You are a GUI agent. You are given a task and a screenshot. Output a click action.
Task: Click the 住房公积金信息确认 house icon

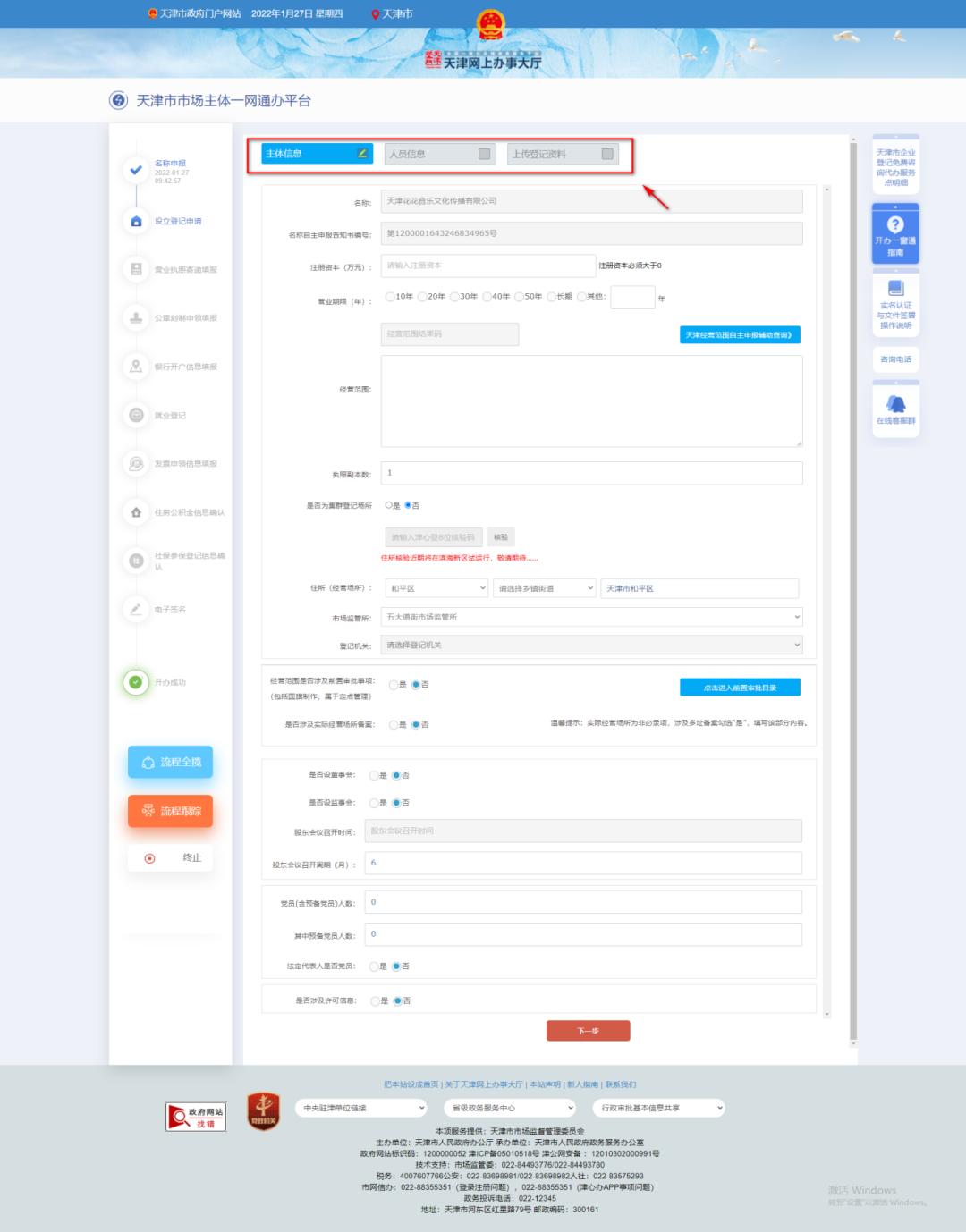click(x=136, y=512)
